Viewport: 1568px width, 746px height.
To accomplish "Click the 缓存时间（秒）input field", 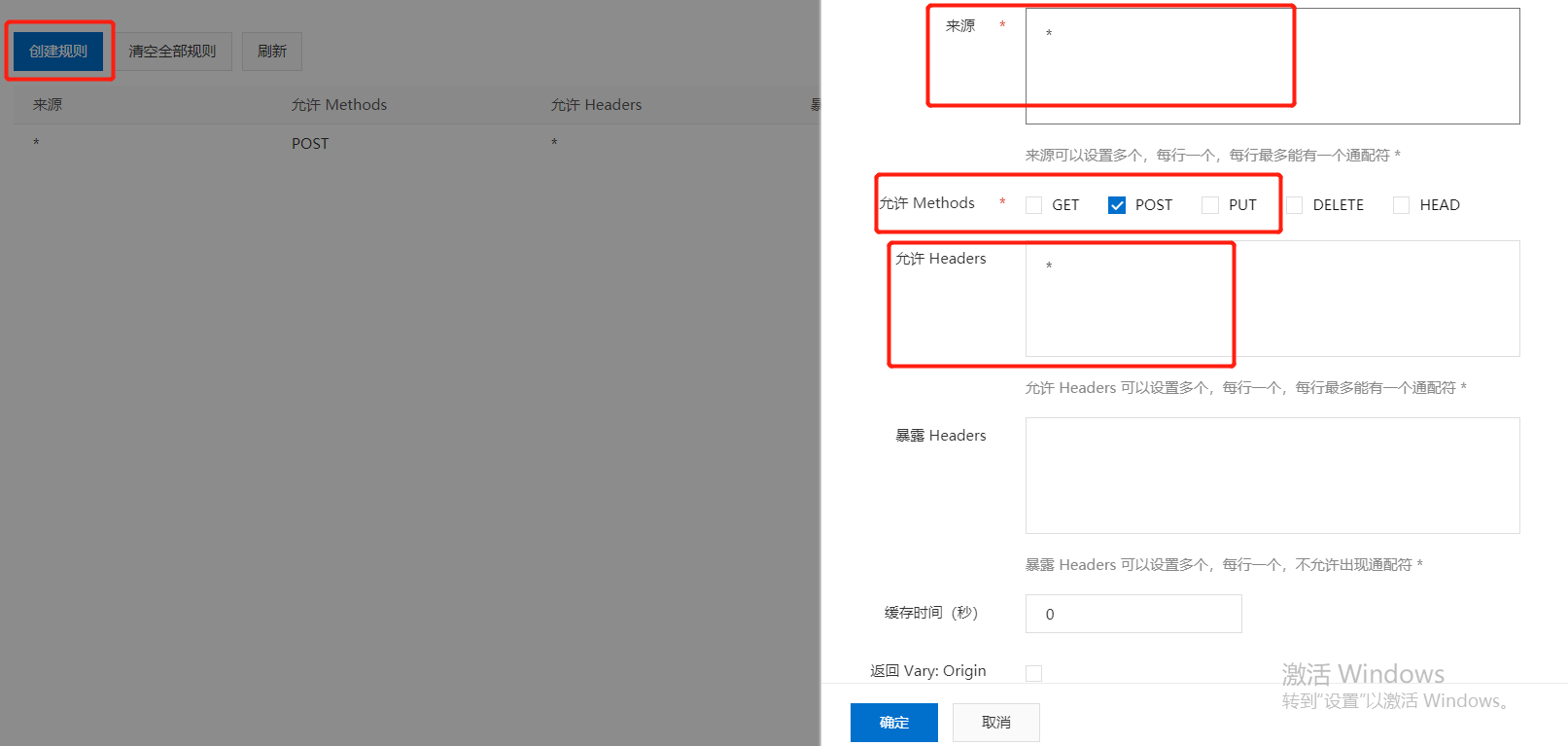I will 1133,614.
